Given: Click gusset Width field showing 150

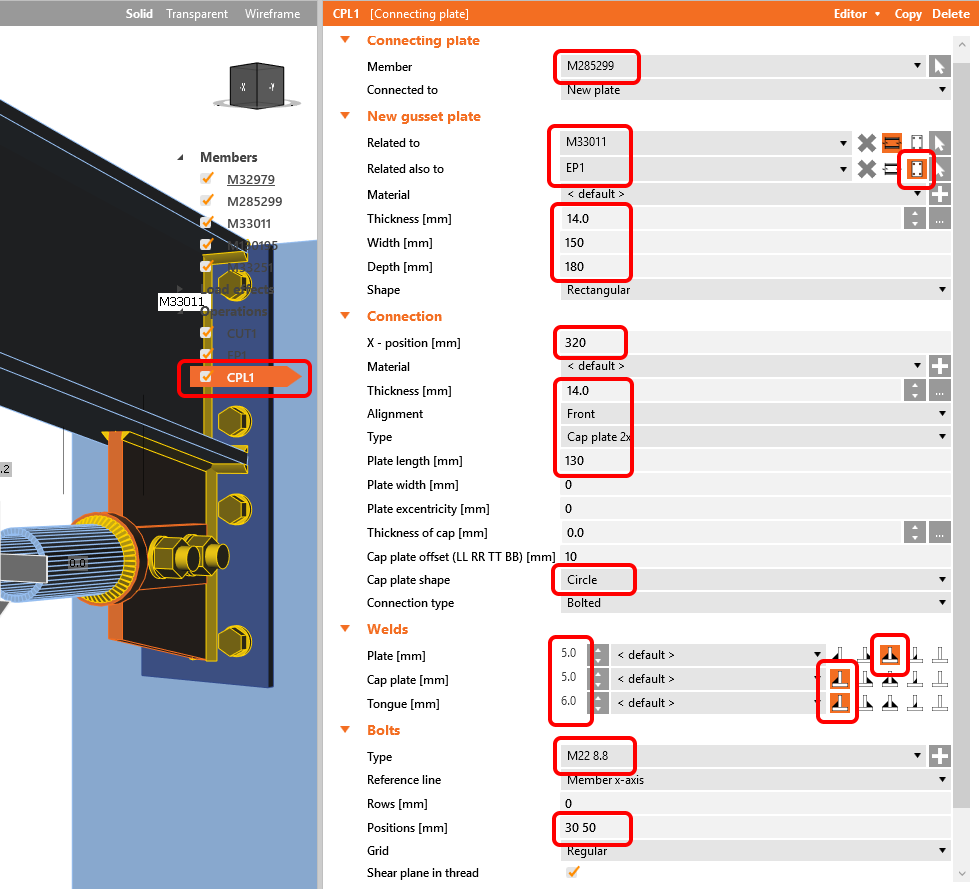Looking at the screenshot, I should tap(755, 242).
